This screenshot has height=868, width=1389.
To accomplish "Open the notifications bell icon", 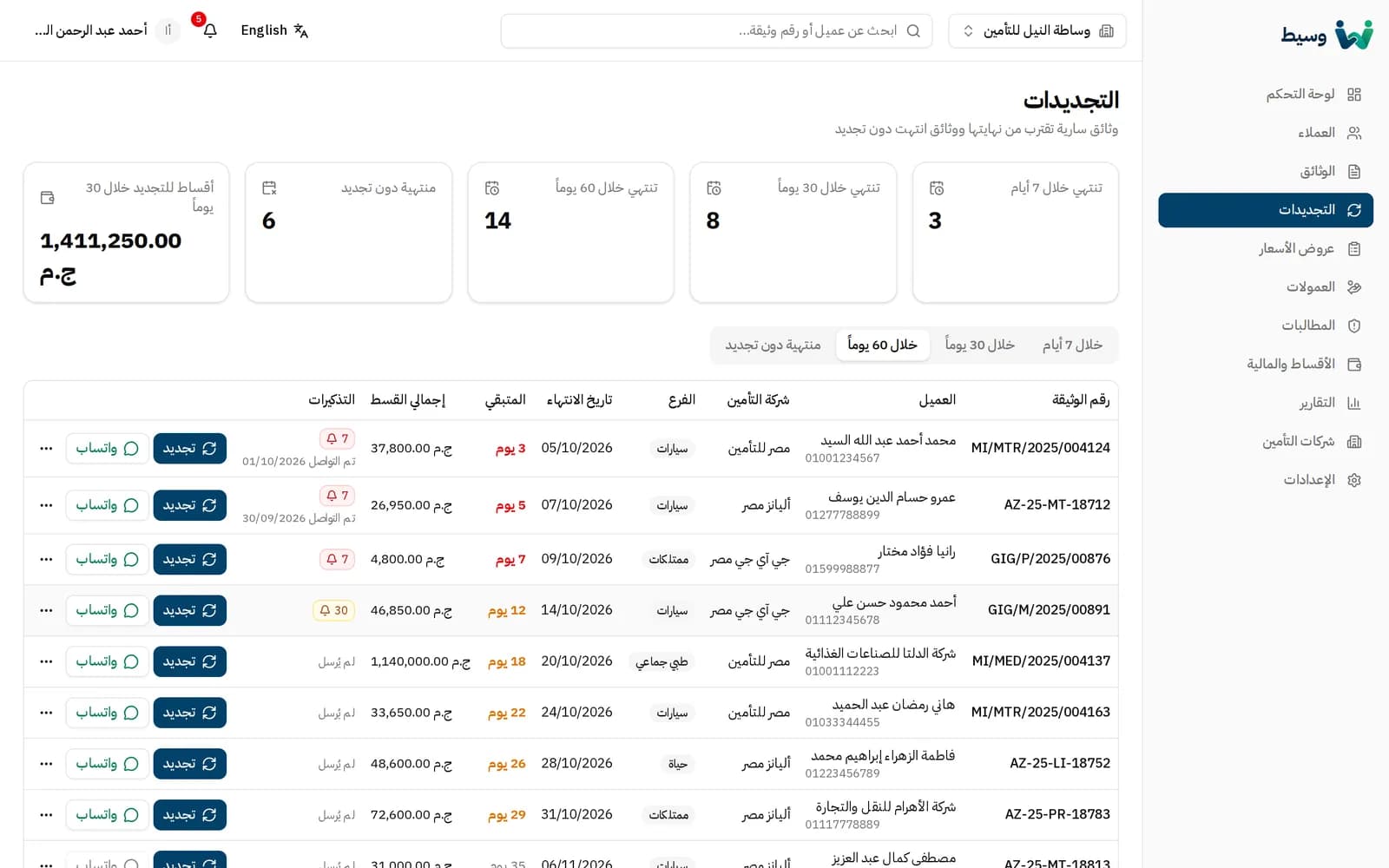I will point(210,30).
